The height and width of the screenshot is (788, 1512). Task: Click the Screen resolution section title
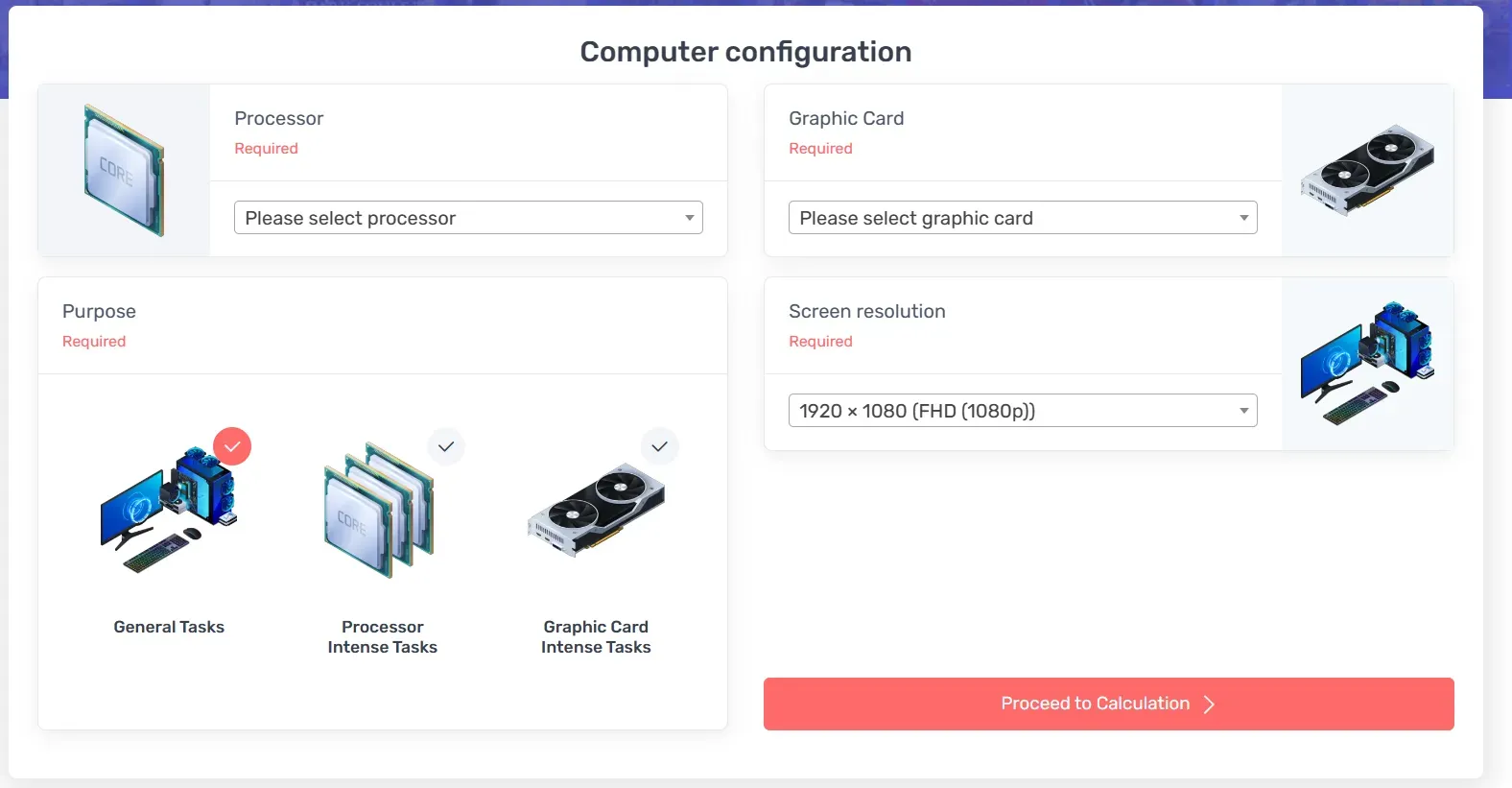click(866, 311)
